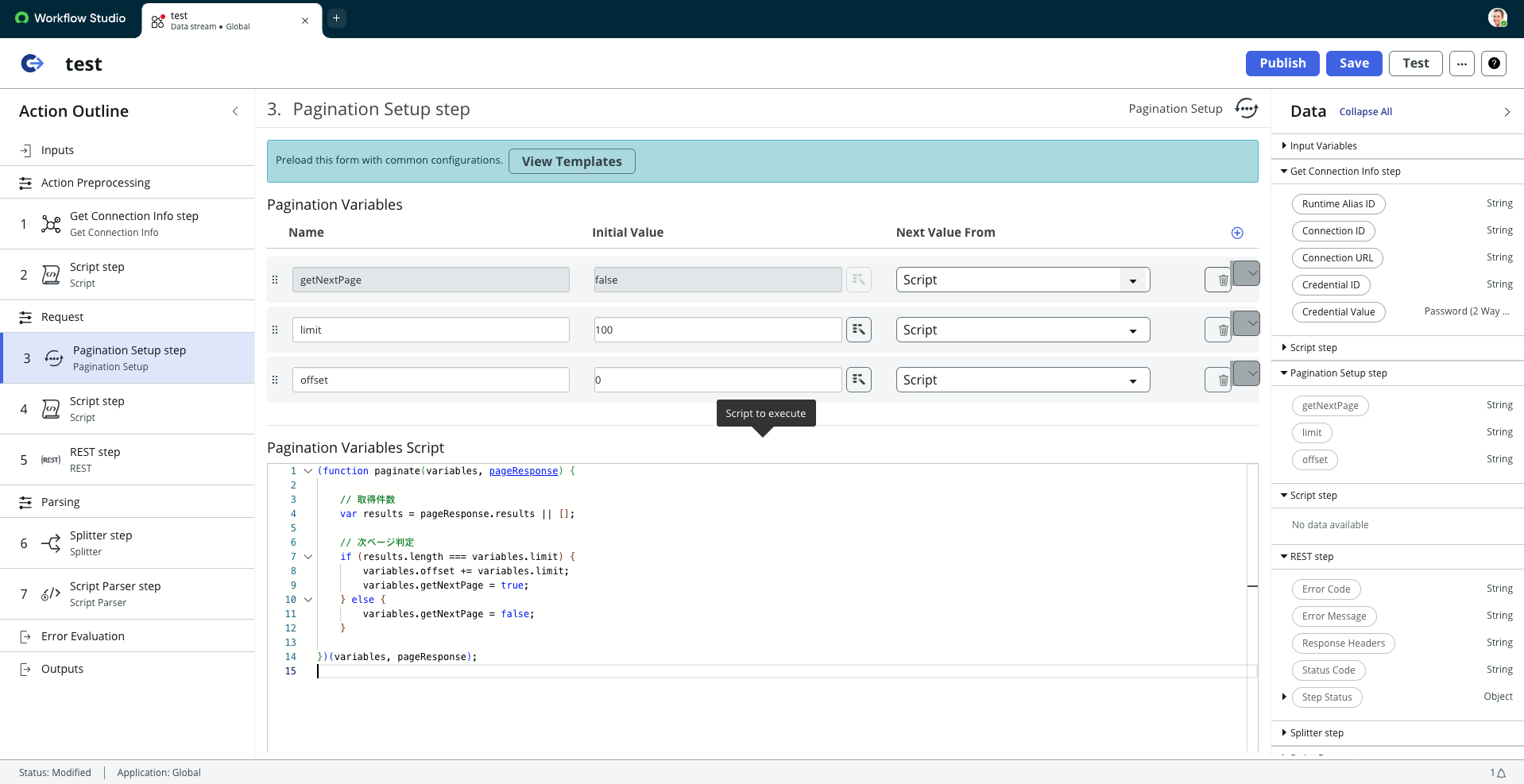The height and width of the screenshot is (784, 1524).
Task: Open the more actions ellipsis menu
Action: (1461, 64)
